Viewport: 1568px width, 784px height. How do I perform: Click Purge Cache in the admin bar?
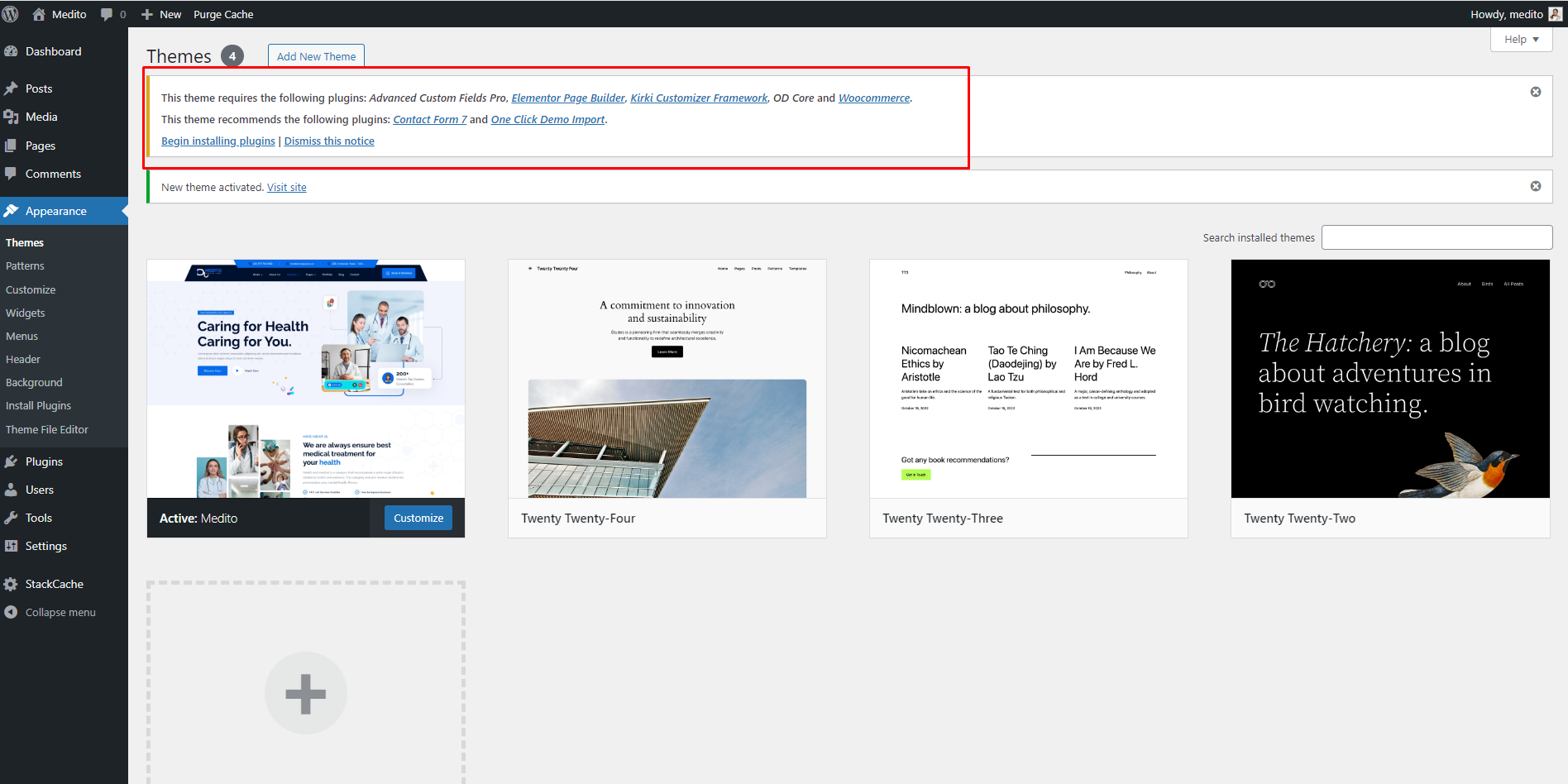point(223,14)
